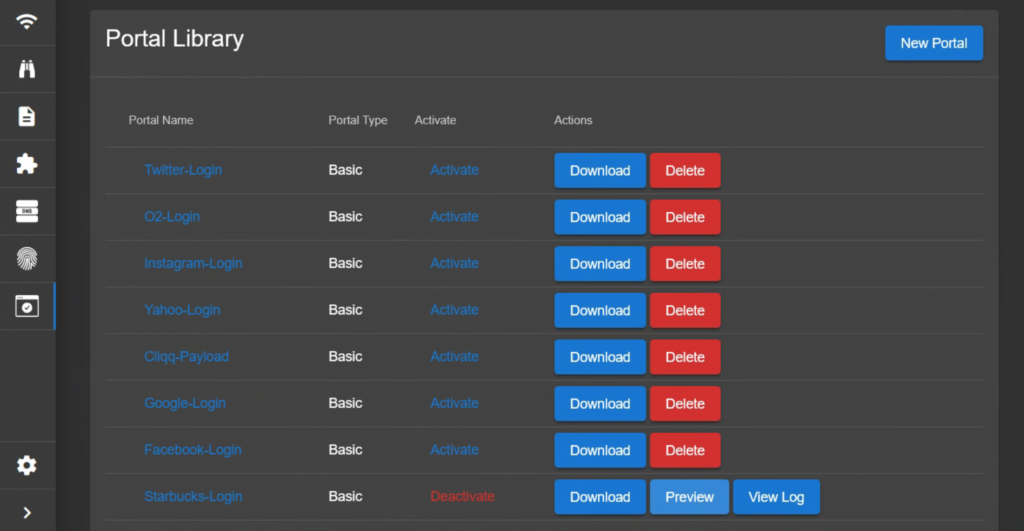Open the Instagram-Login portal
Image resolution: width=1024 pixels, height=531 pixels.
193,263
